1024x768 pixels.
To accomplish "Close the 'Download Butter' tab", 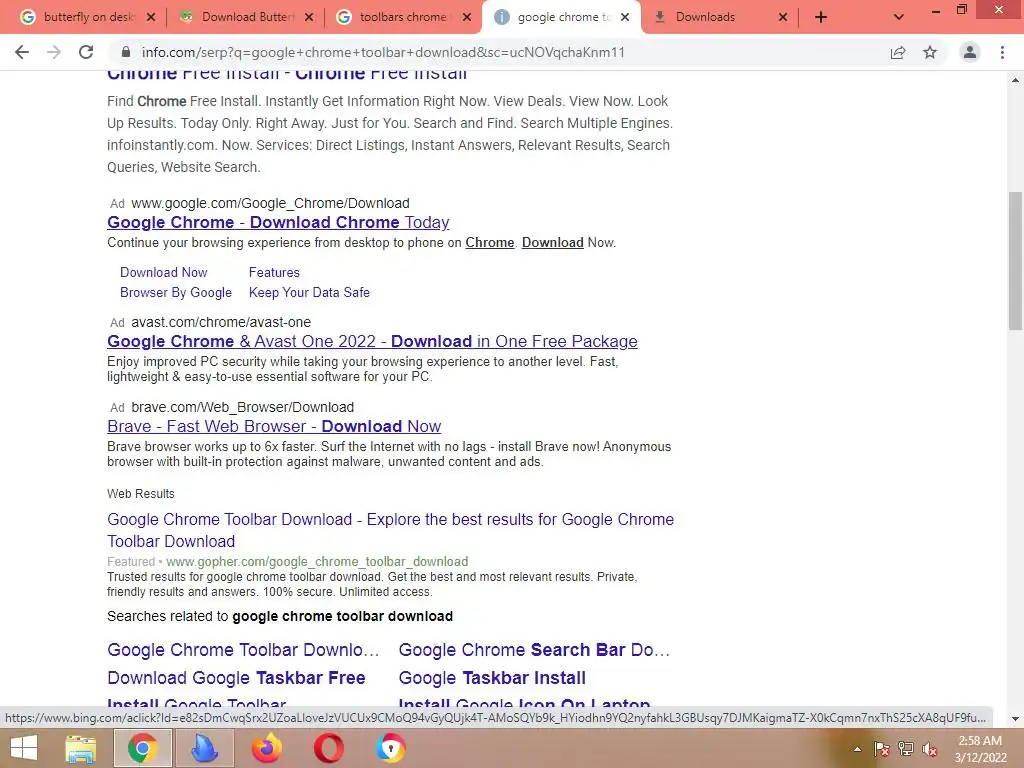I will click(309, 17).
